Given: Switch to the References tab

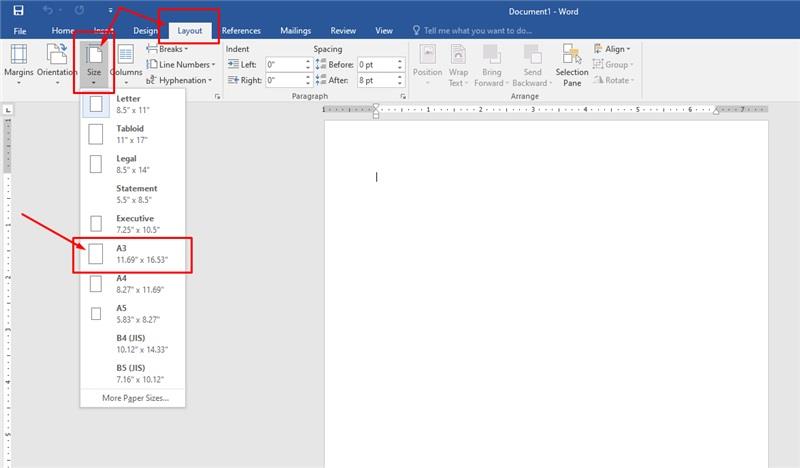Looking at the screenshot, I should pyautogui.click(x=241, y=31).
